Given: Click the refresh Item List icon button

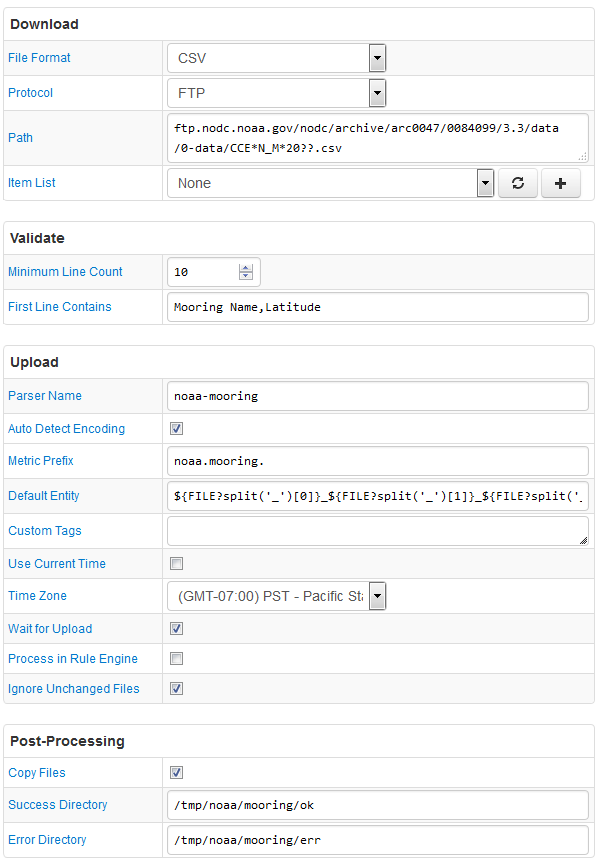Looking at the screenshot, I should pyautogui.click(x=517, y=183).
